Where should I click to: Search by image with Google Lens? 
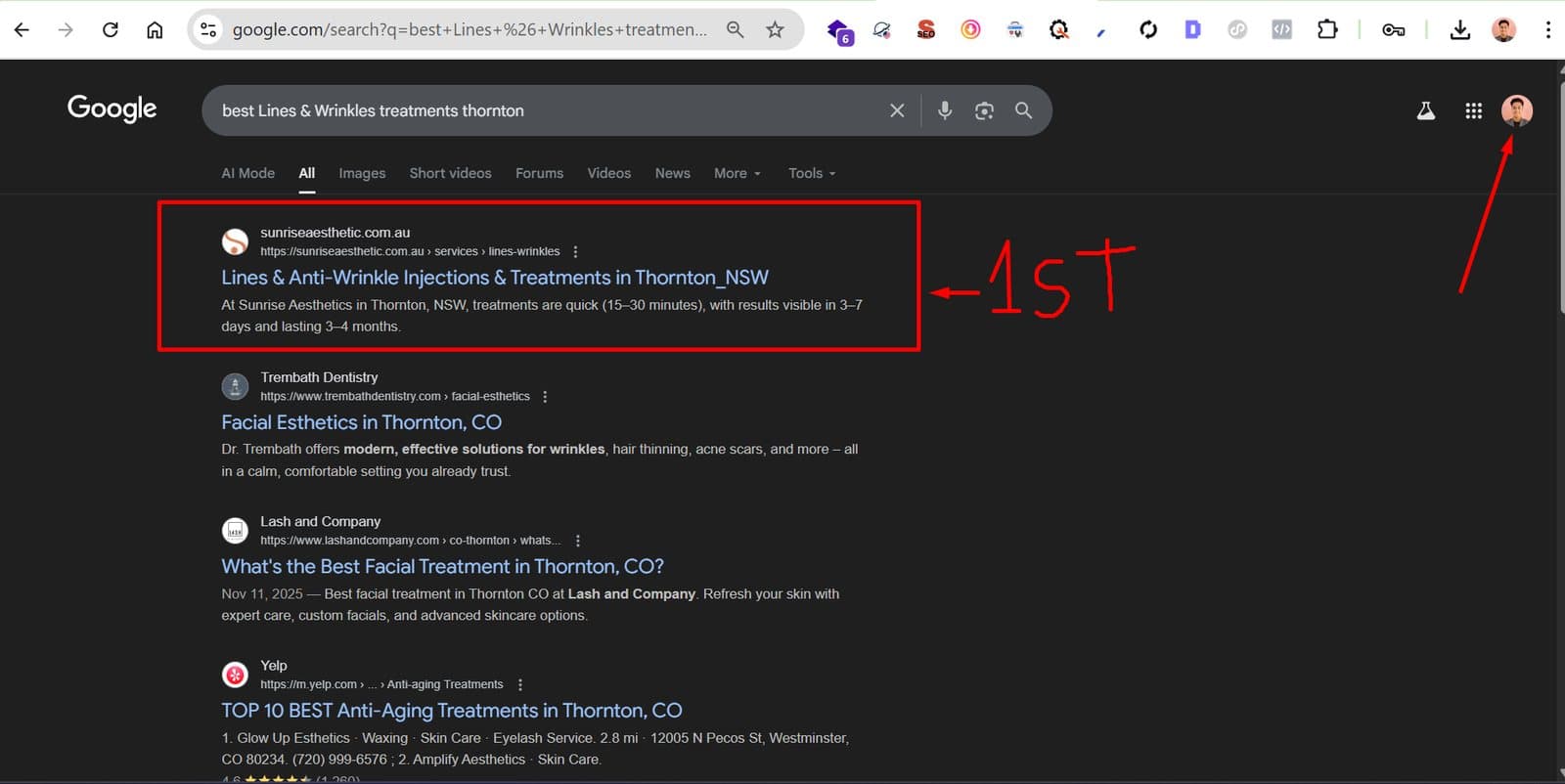984,110
